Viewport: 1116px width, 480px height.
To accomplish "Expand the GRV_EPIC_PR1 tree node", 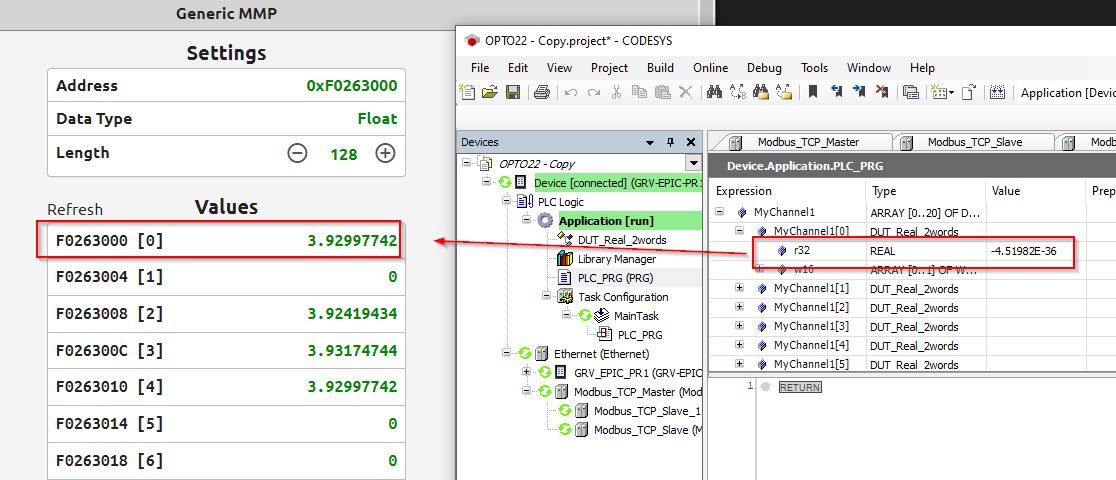I will (x=527, y=372).
